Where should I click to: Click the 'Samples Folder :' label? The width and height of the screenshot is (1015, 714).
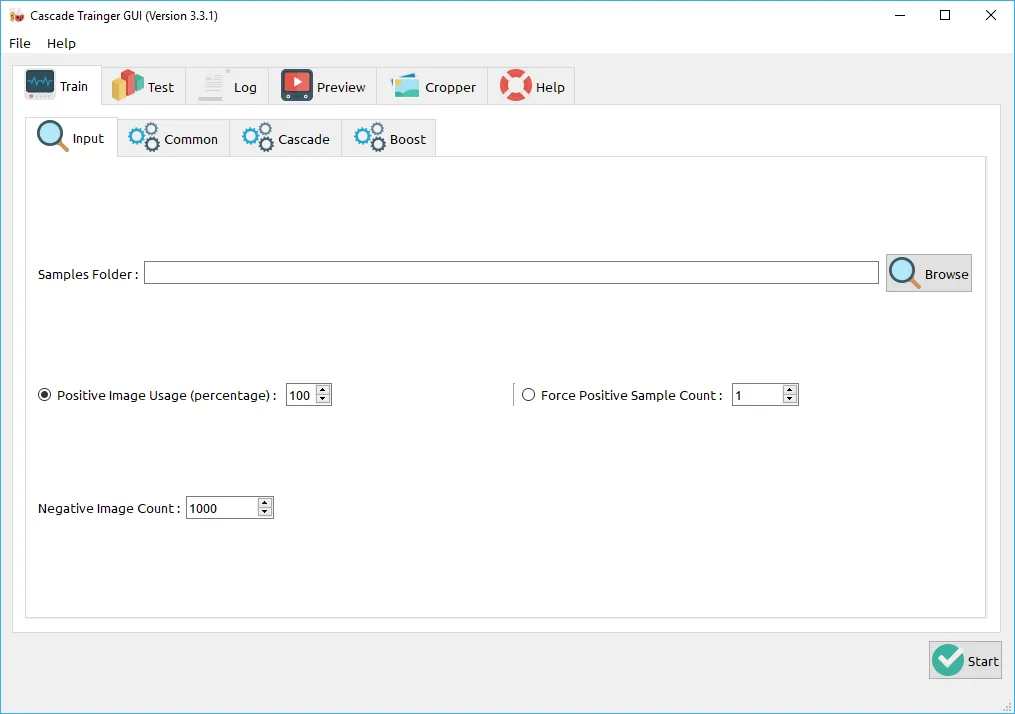(x=88, y=274)
